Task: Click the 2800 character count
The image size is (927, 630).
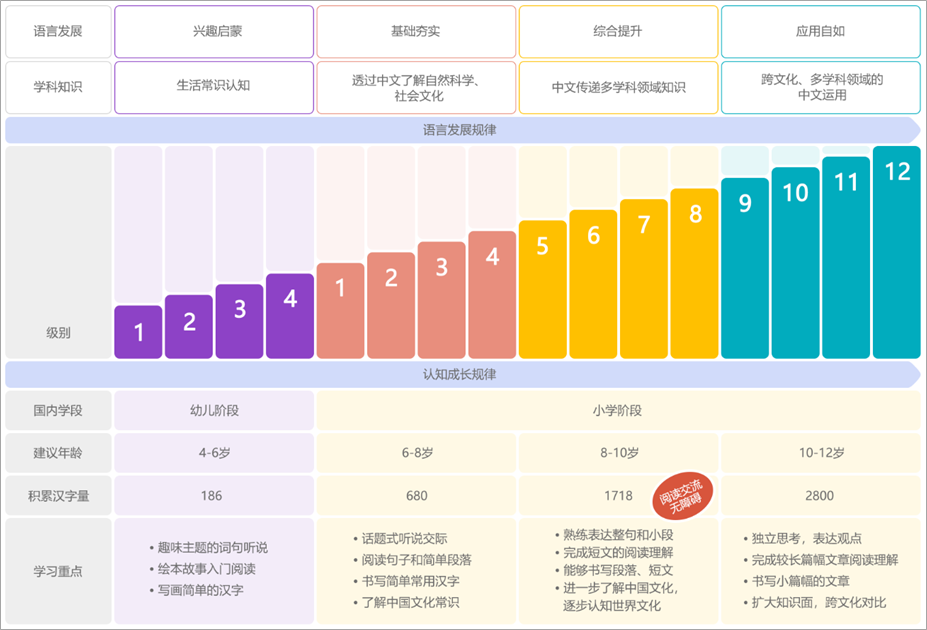Action: (819, 496)
